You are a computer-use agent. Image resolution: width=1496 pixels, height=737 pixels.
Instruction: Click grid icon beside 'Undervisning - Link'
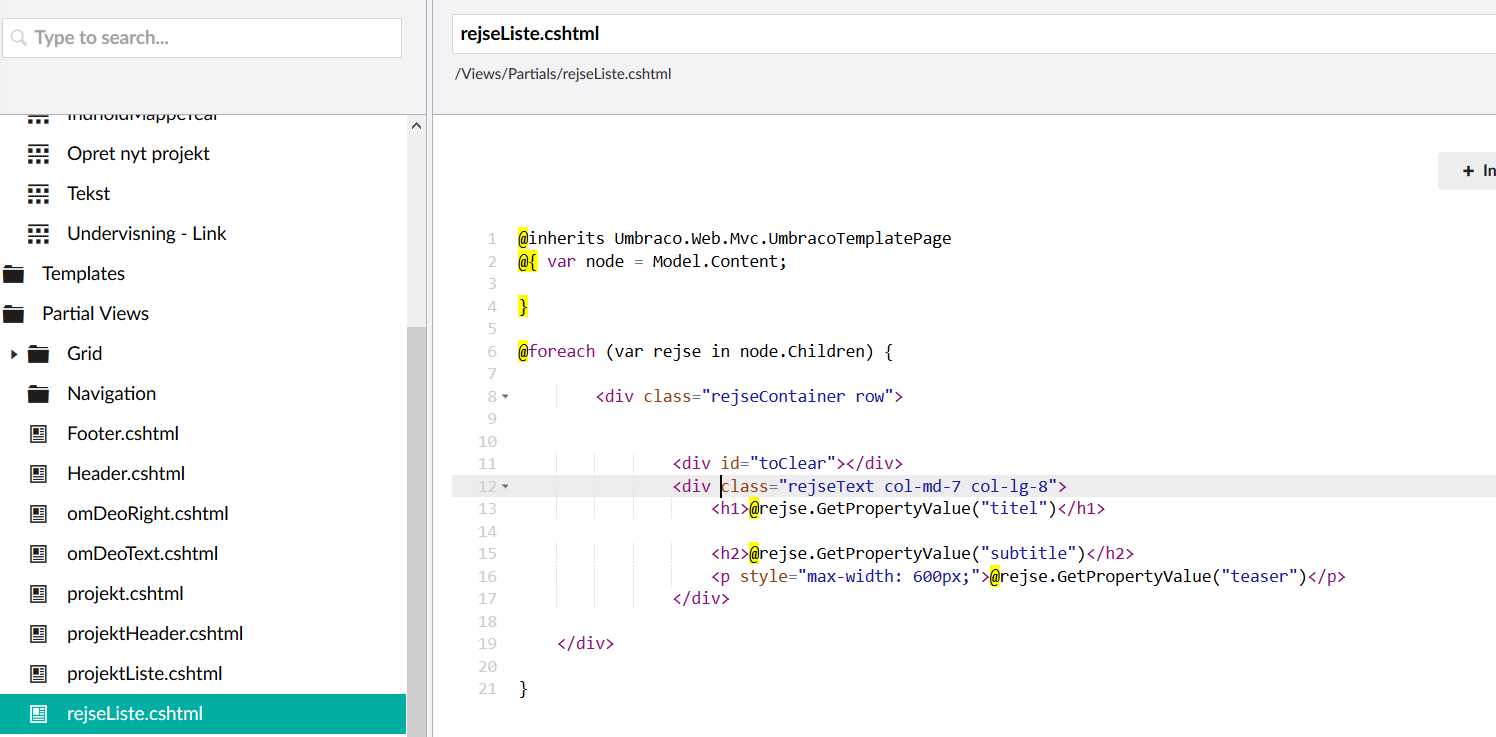tap(38, 234)
